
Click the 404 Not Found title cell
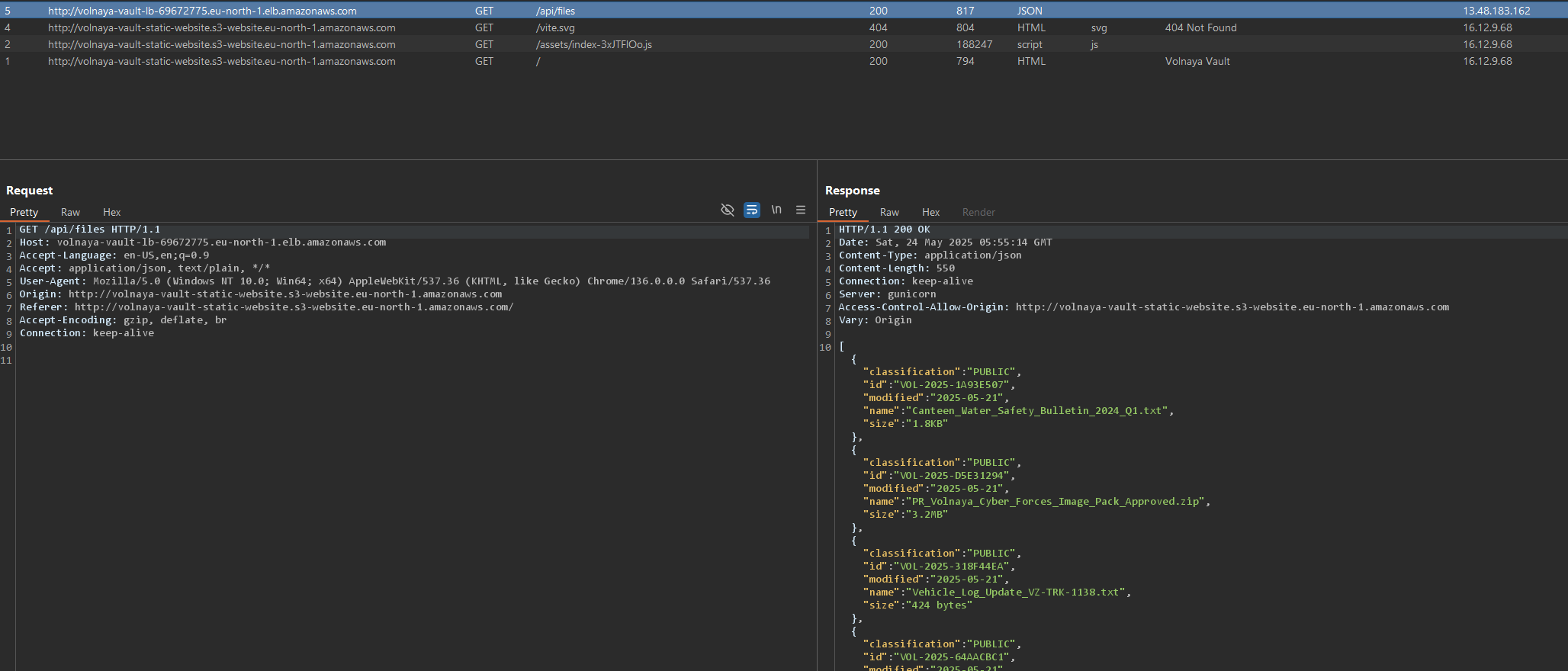pos(1200,27)
